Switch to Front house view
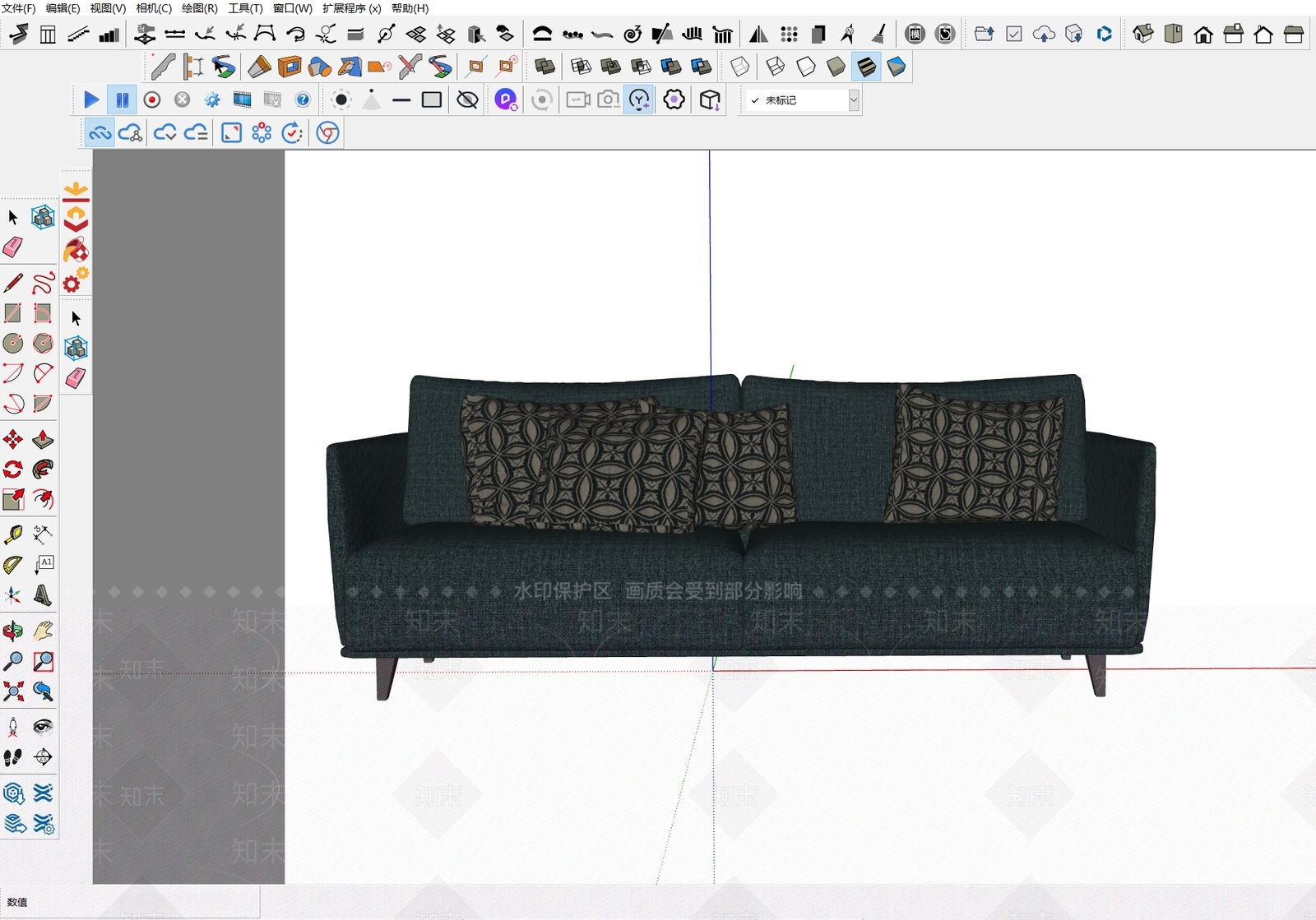 click(x=1203, y=34)
